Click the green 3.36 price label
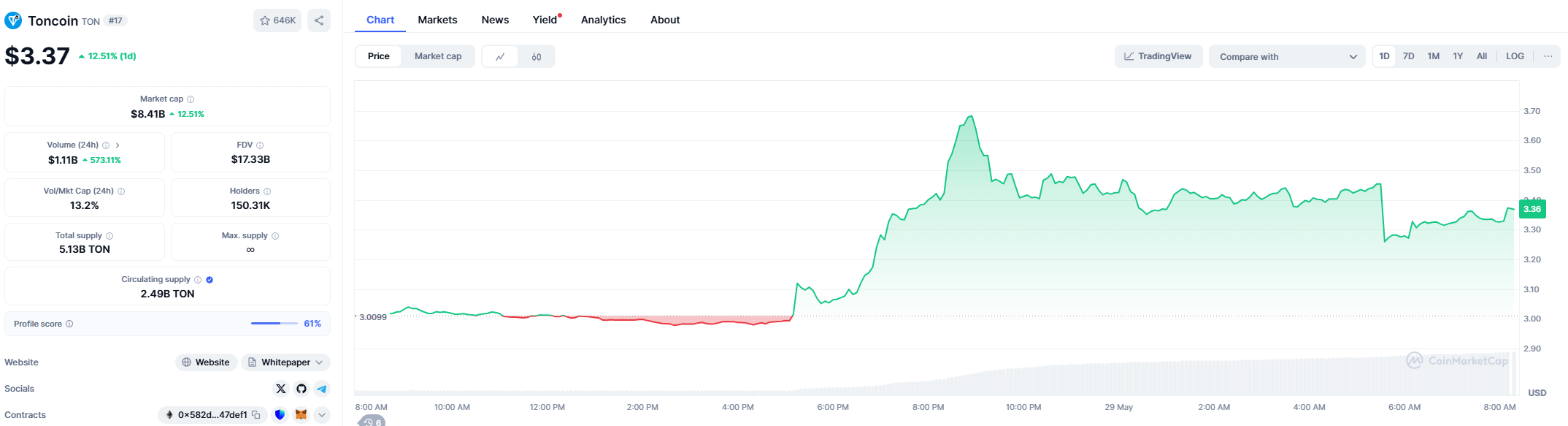The width and height of the screenshot is (1568, 426). (1532, 209)
